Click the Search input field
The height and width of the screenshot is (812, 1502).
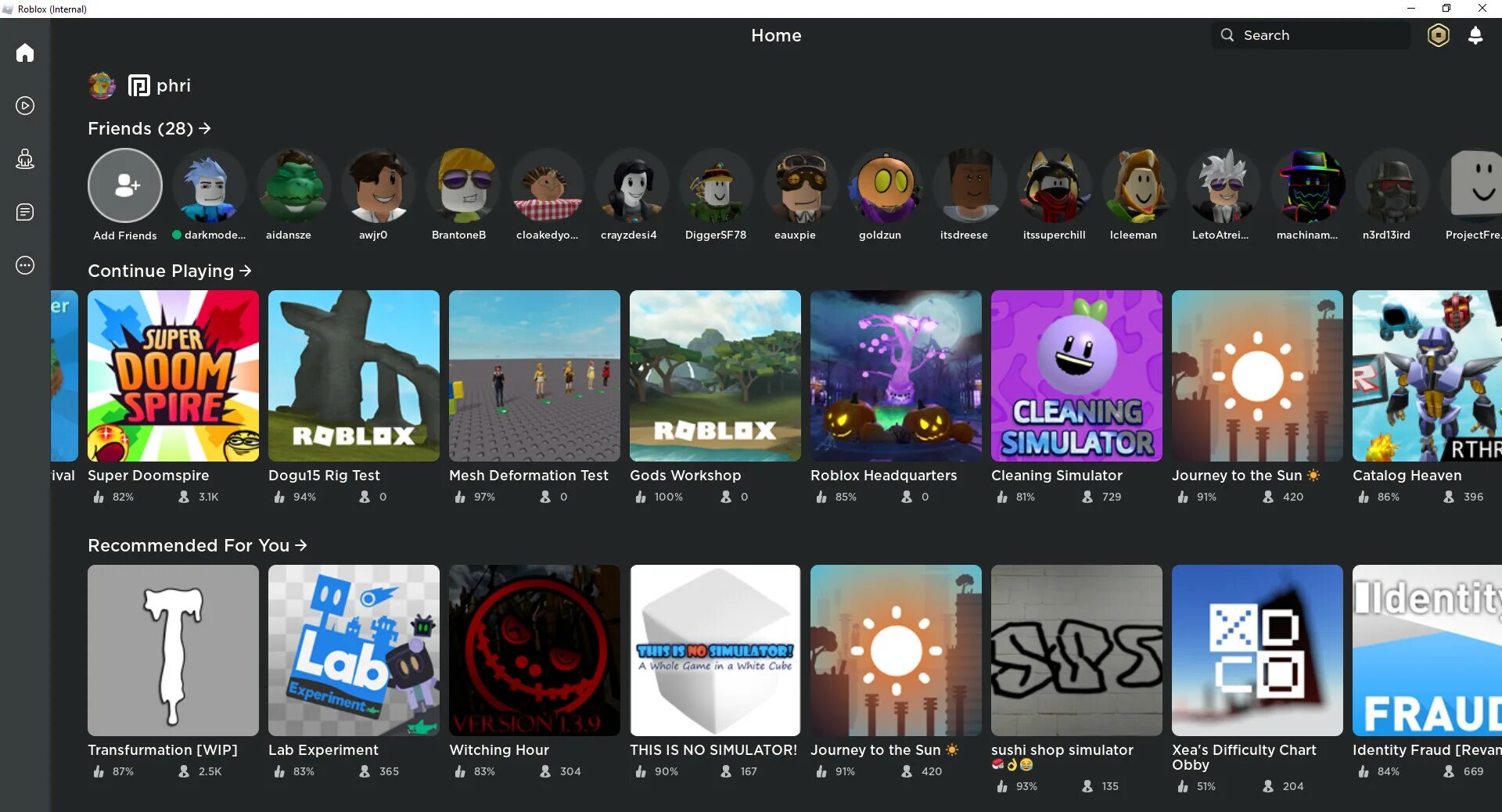click(x=1311, y=35)
